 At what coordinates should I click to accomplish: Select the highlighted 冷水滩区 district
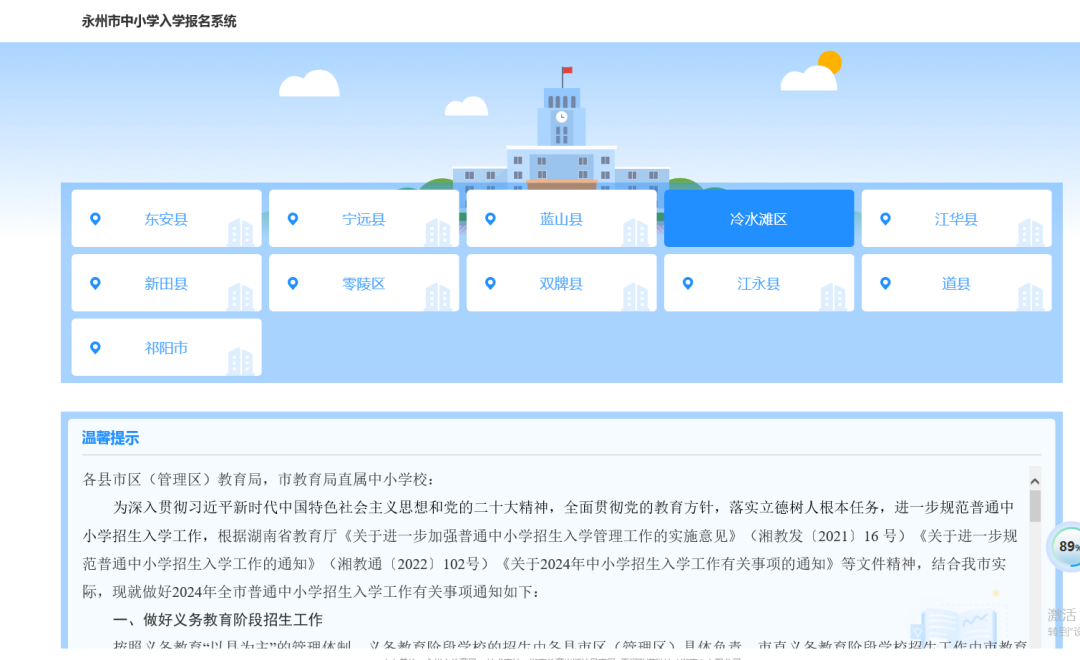click(759, 218)
